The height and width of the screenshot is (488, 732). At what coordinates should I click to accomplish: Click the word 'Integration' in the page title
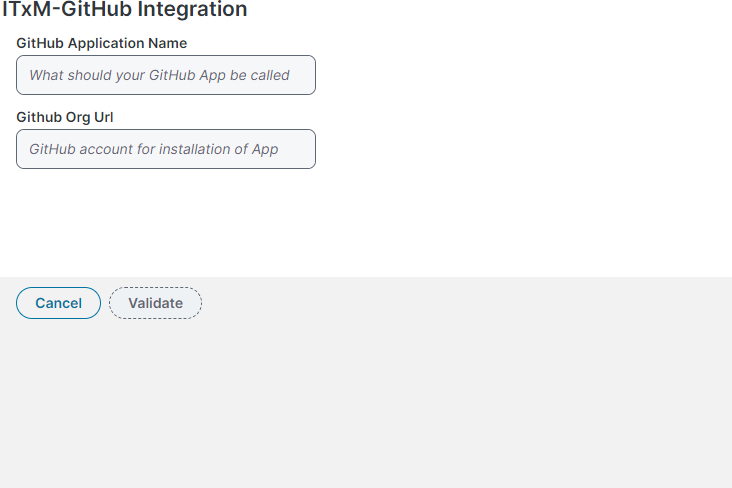click(196, 10)
